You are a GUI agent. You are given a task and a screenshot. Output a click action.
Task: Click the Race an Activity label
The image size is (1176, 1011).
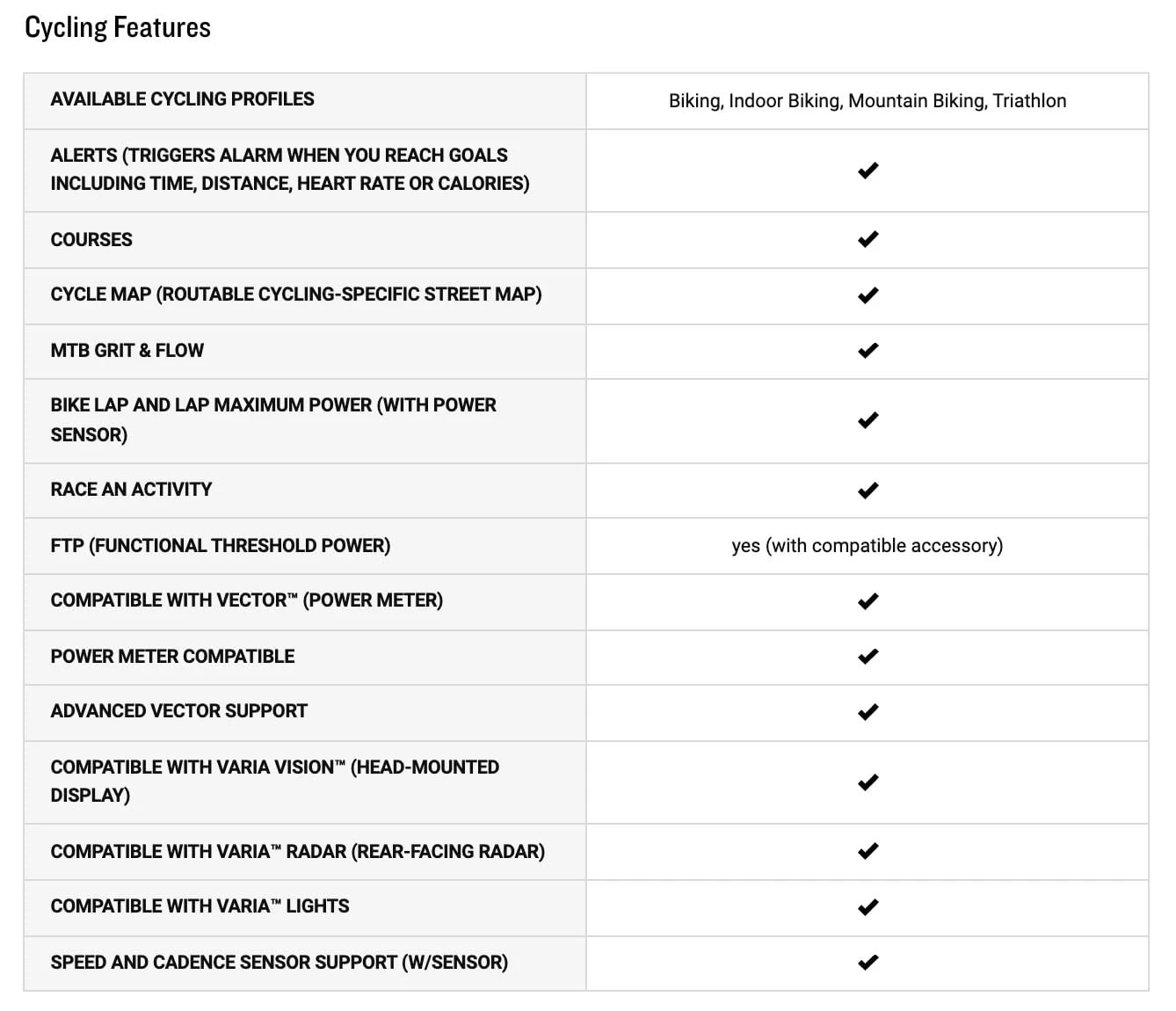pyautogui.click(x=131, y=490)
